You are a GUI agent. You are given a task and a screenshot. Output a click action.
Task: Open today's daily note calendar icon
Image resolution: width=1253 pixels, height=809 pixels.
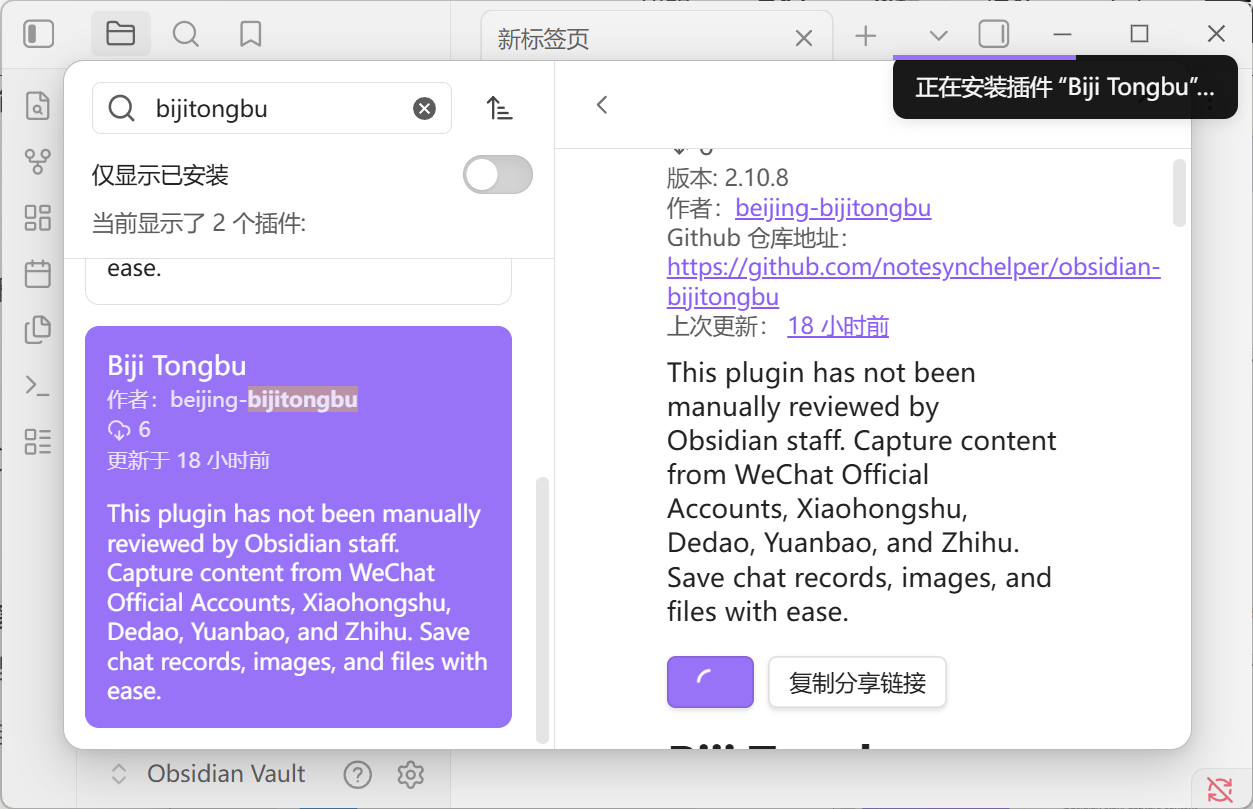[x=38, y=273]
